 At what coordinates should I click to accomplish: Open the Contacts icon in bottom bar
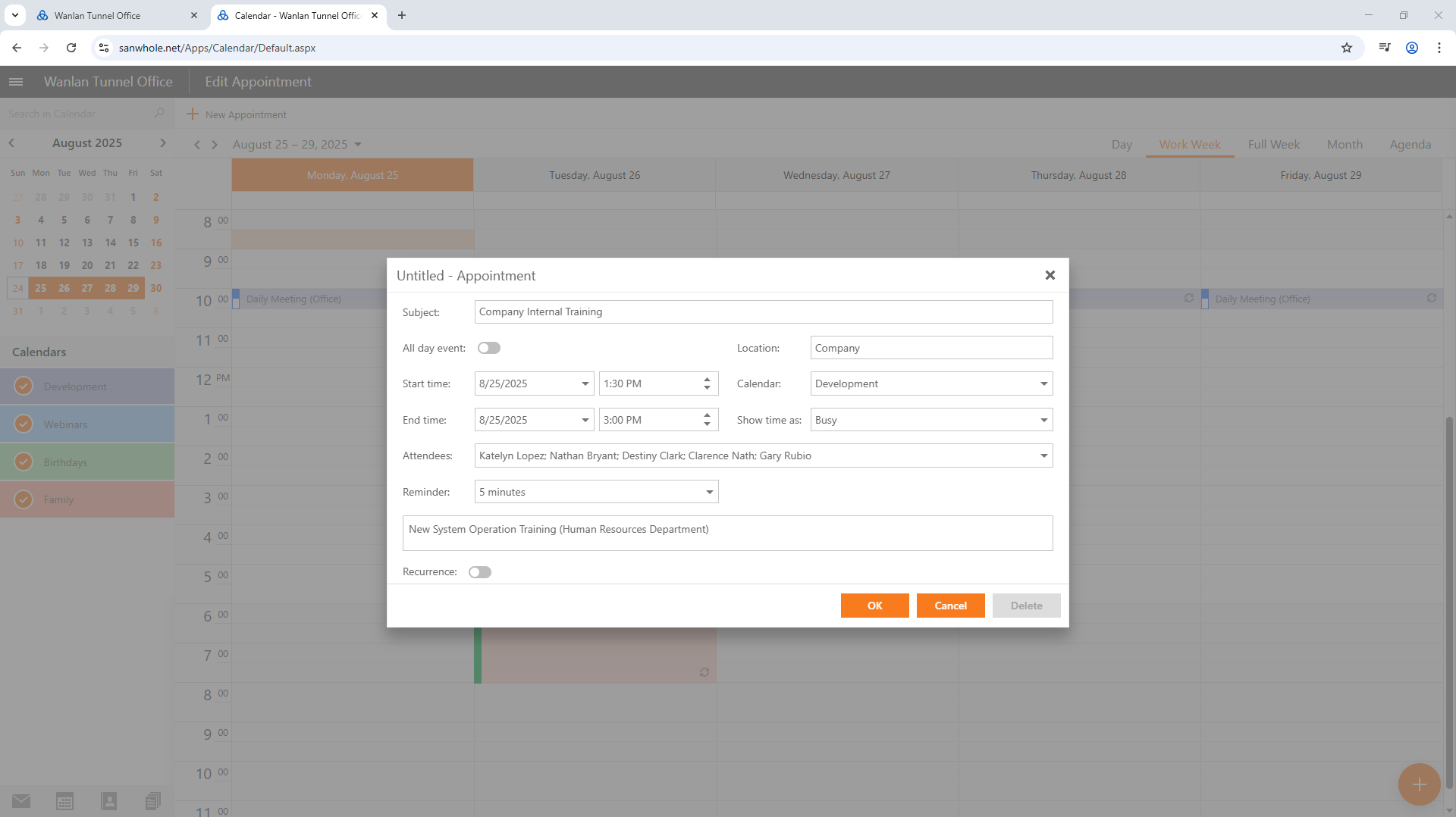click(109, 801)
